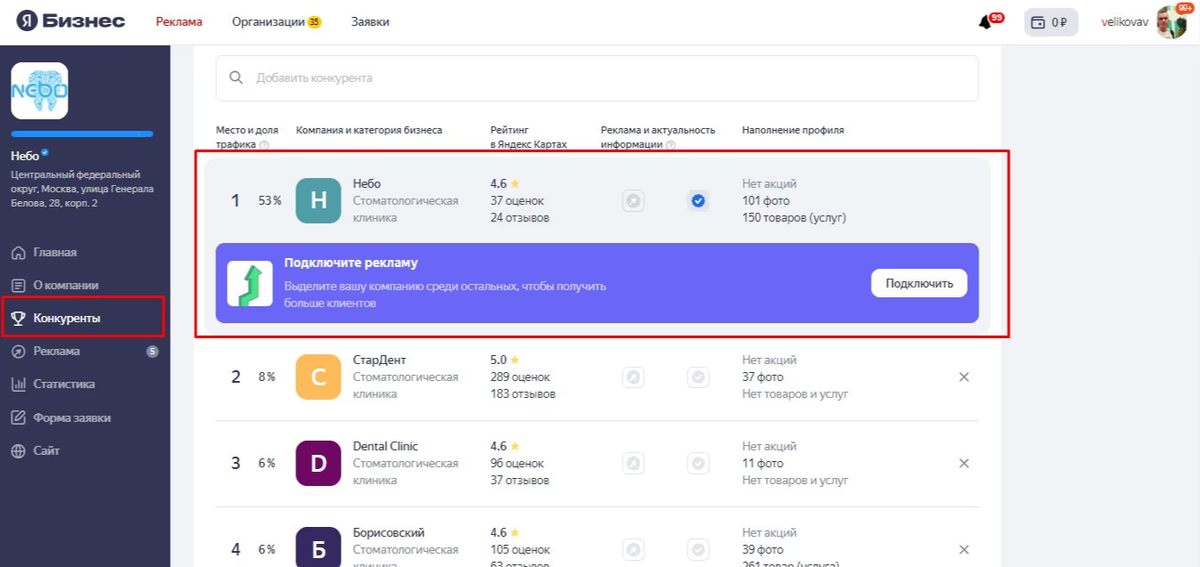
Task: Open the 0 ₽ wallet balance
Action: coord(1051,22)
